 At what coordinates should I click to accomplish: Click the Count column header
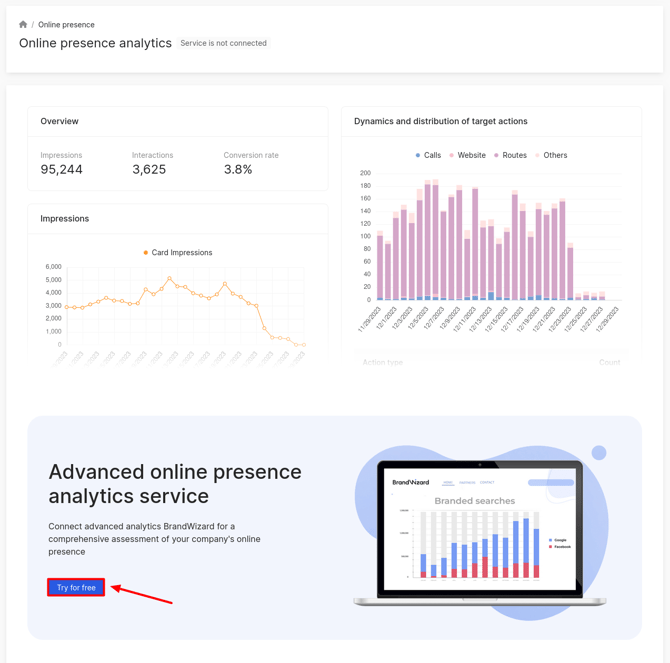609,362
